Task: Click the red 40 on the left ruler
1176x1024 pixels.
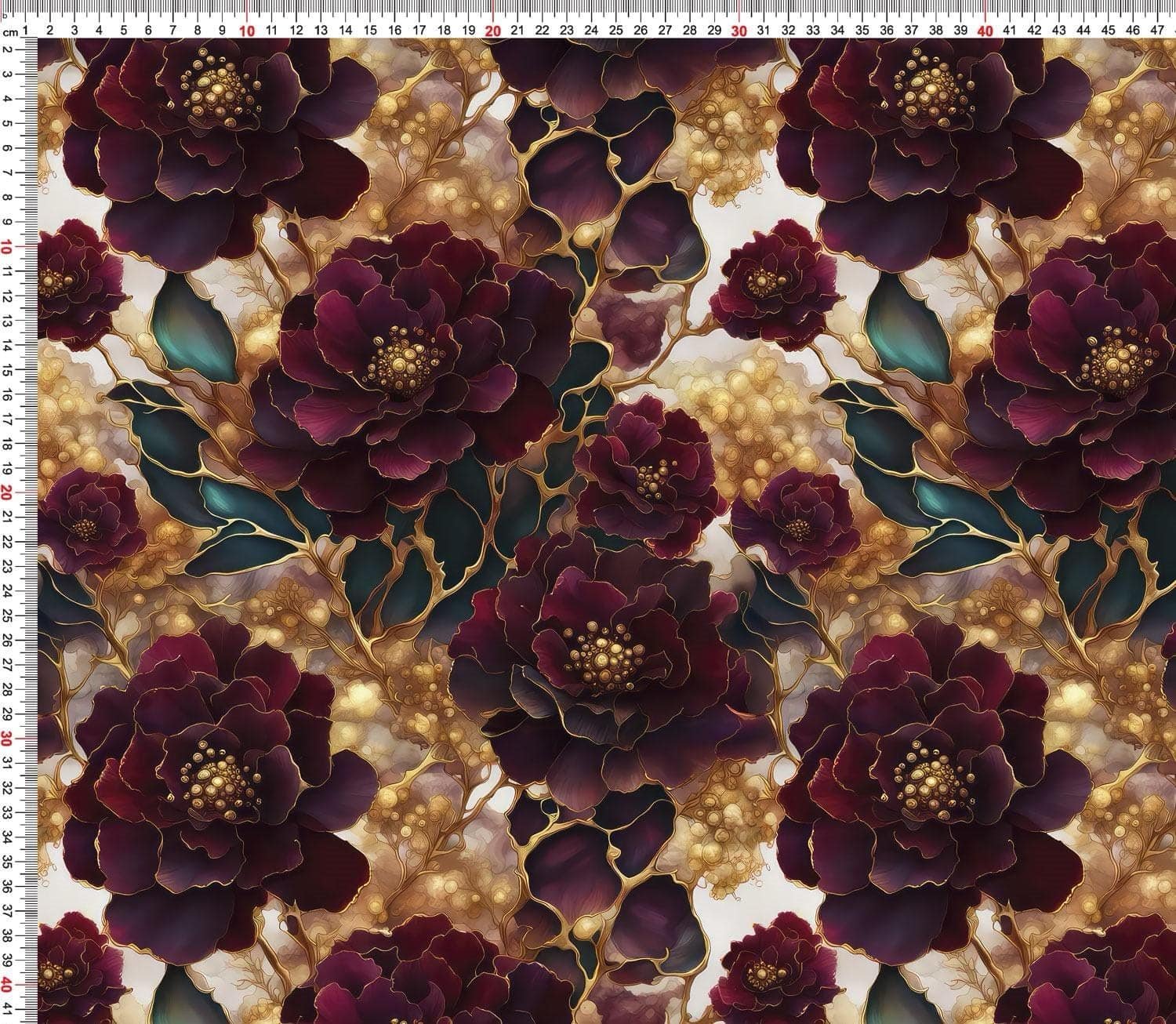Action: (7, 986)
